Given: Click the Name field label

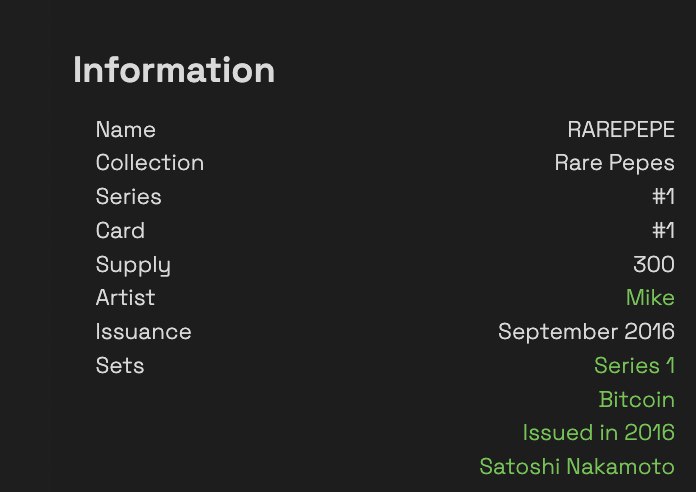Looking at the screenshot, I should 126,130.
